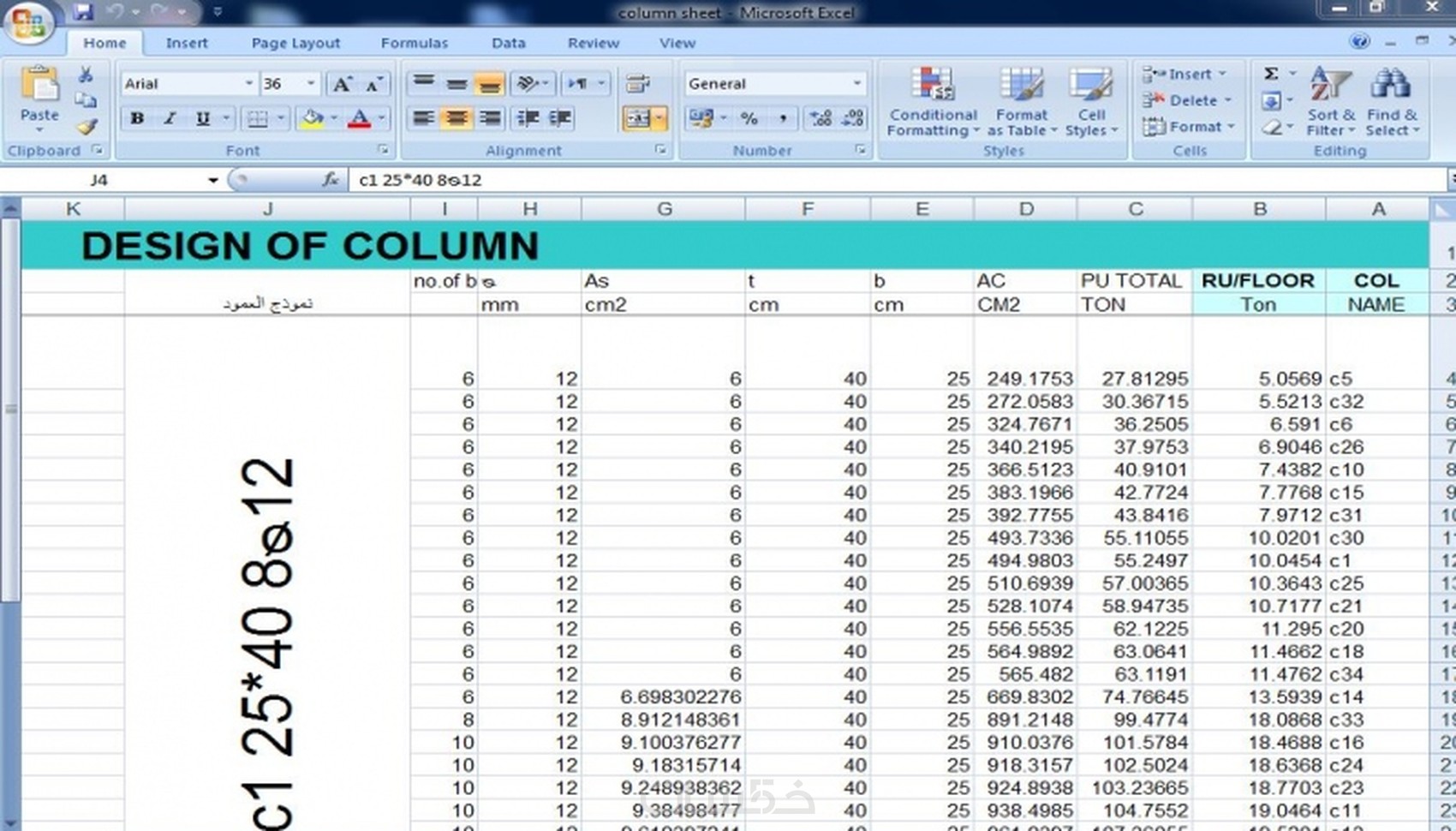Click Format in the Cells group

click(1189, 127)
